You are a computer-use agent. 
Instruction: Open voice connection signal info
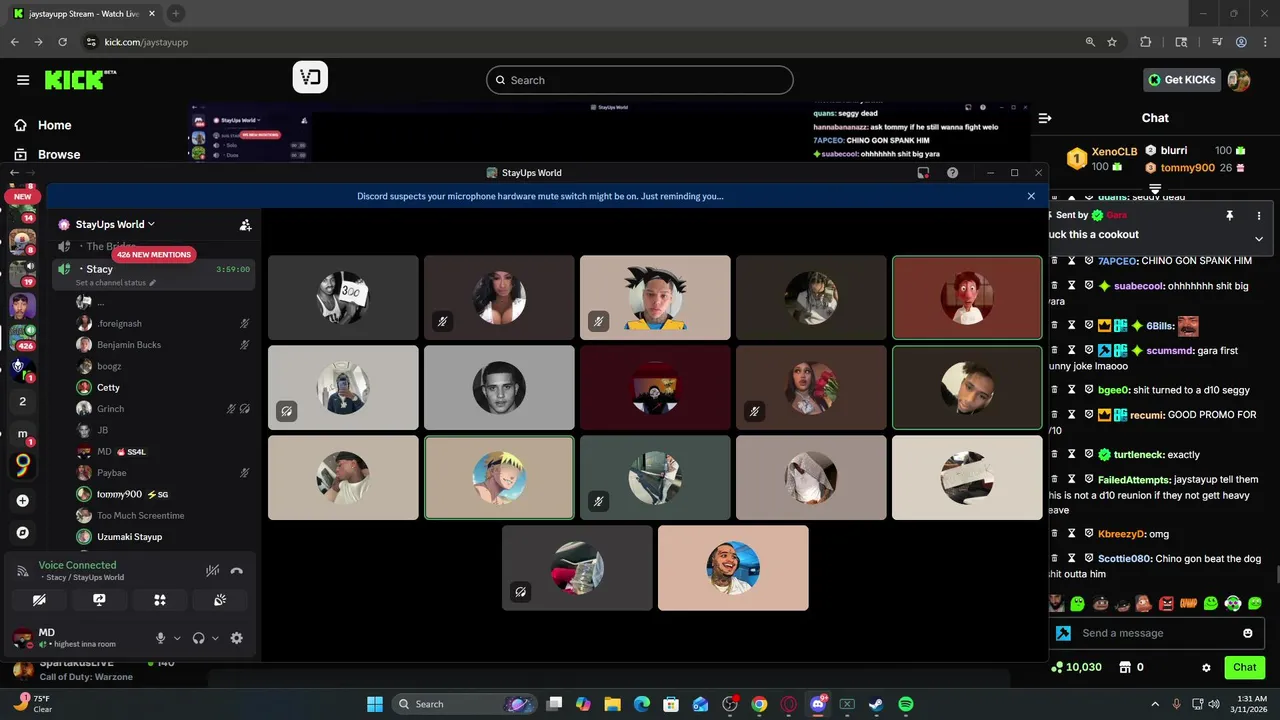pos(23,571)
